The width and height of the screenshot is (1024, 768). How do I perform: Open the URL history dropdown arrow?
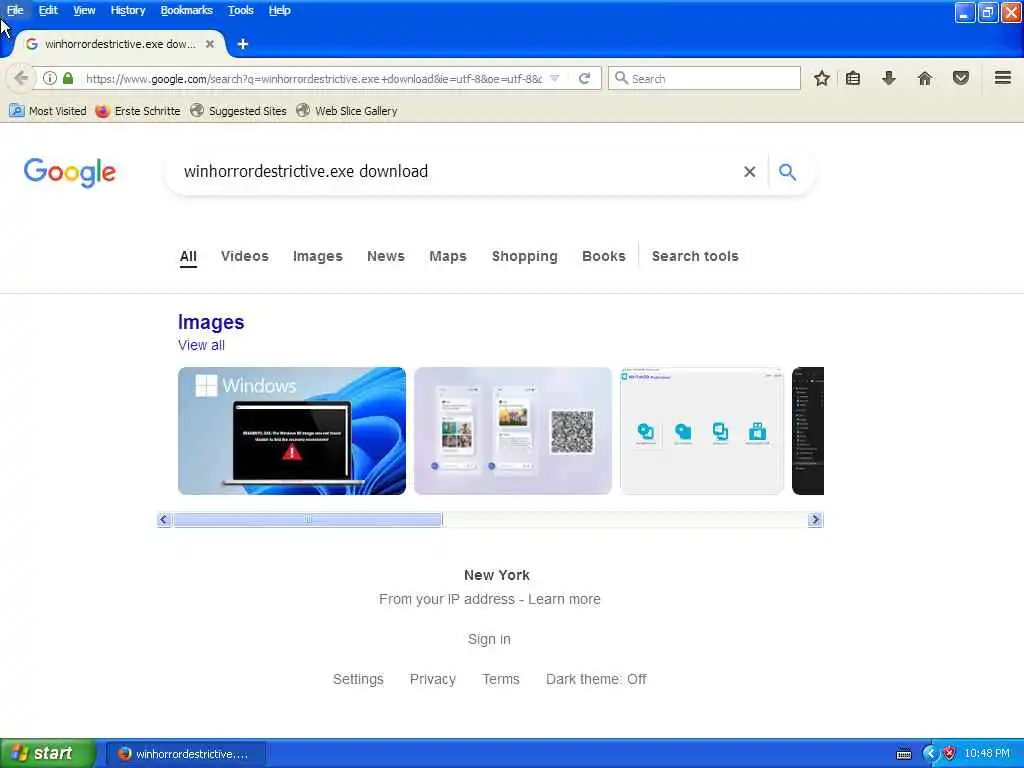(554, 78)
